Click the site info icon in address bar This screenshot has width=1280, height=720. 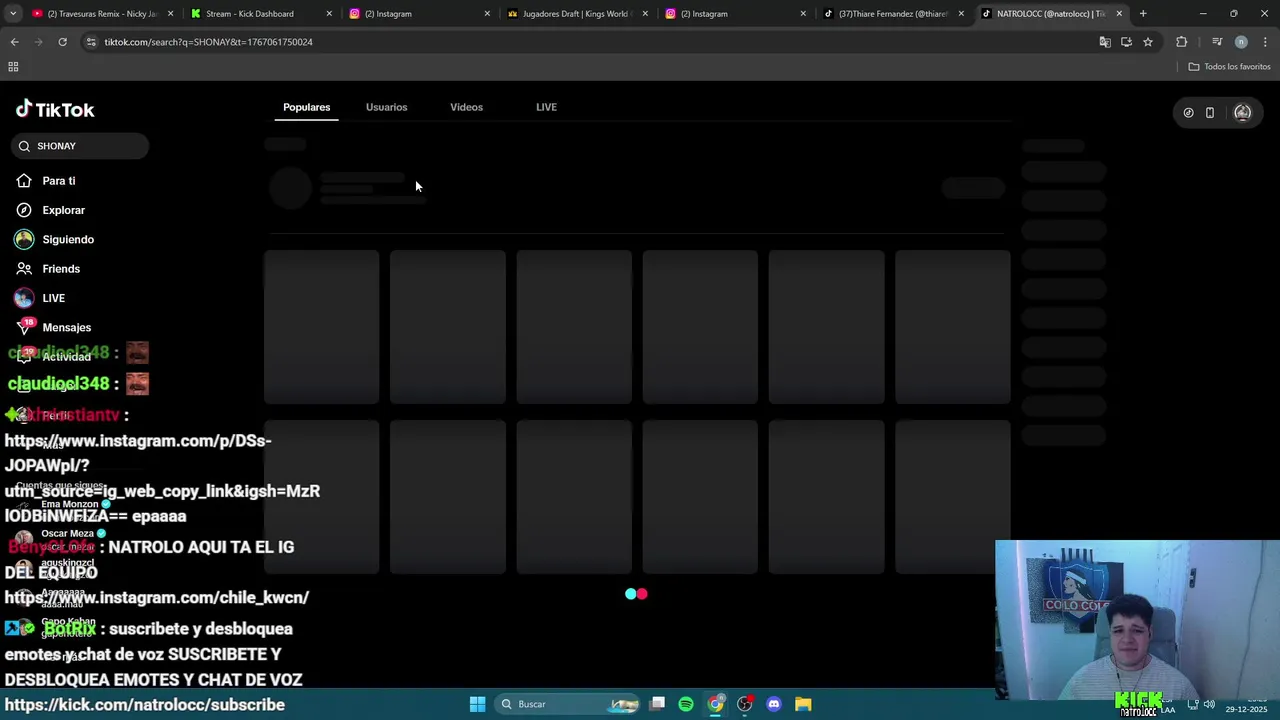pos(91,42)
